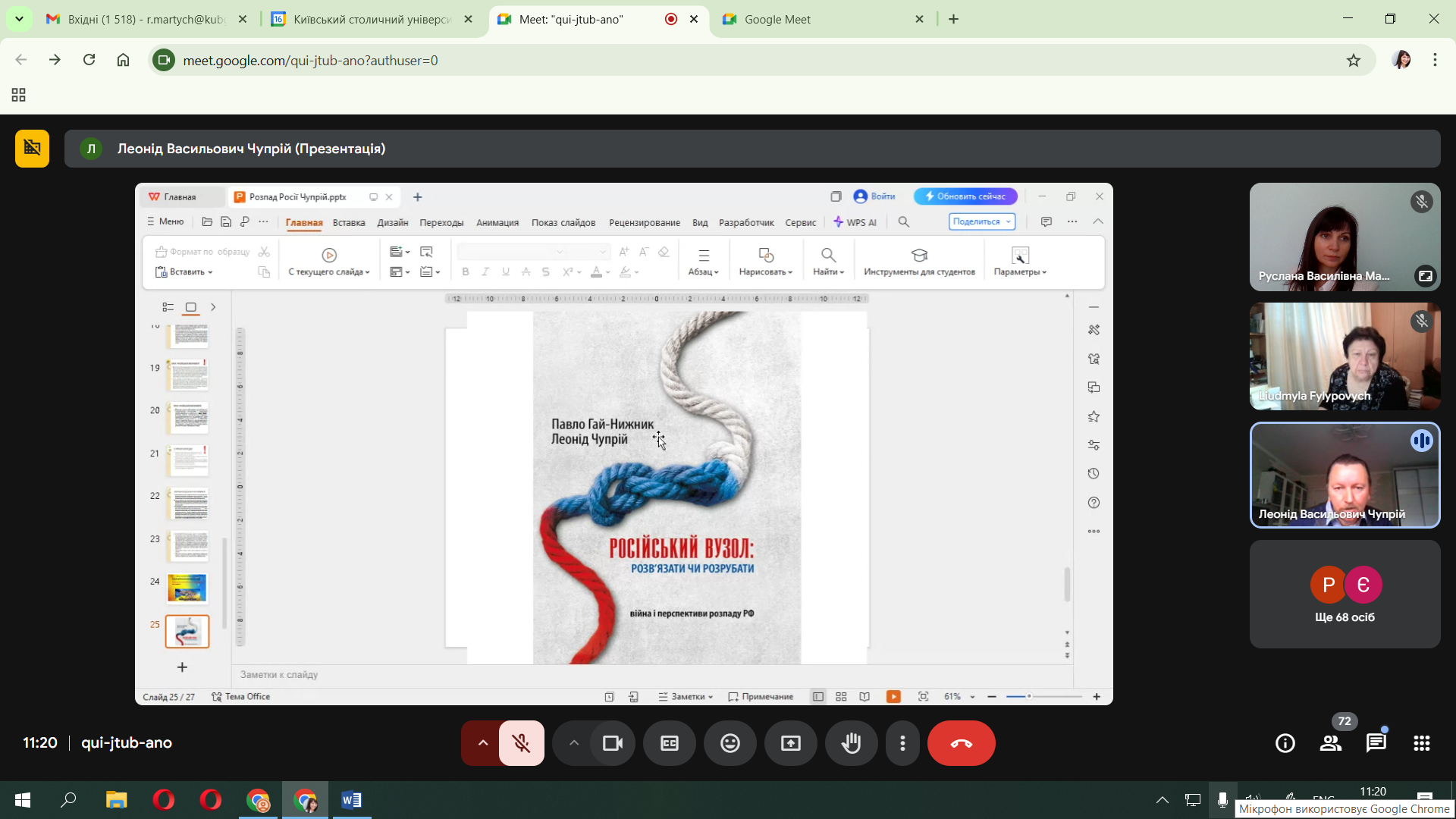
Task: Open more options three-dot button
Action: [902, 743]
